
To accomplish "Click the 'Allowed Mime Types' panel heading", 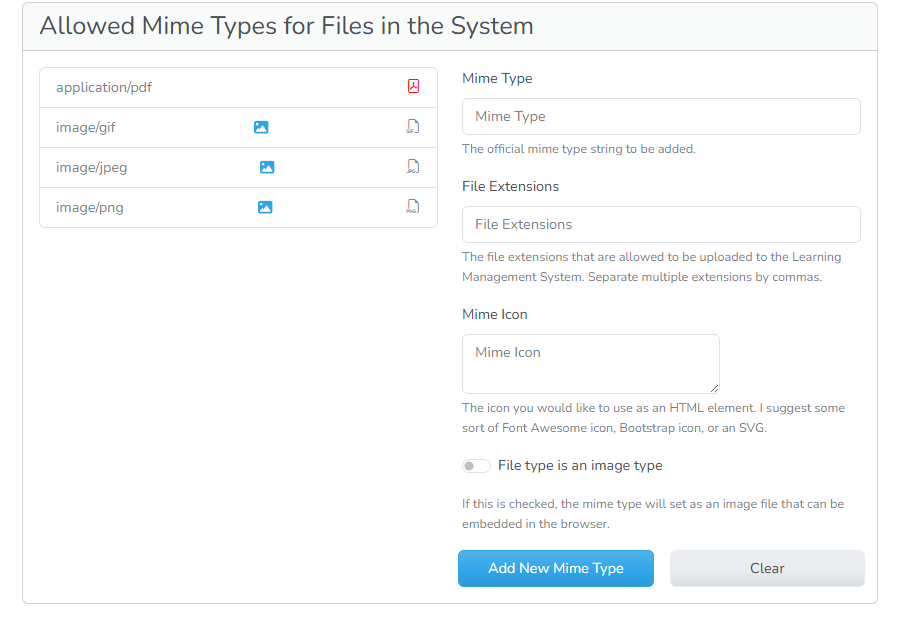I will [286, 26].
